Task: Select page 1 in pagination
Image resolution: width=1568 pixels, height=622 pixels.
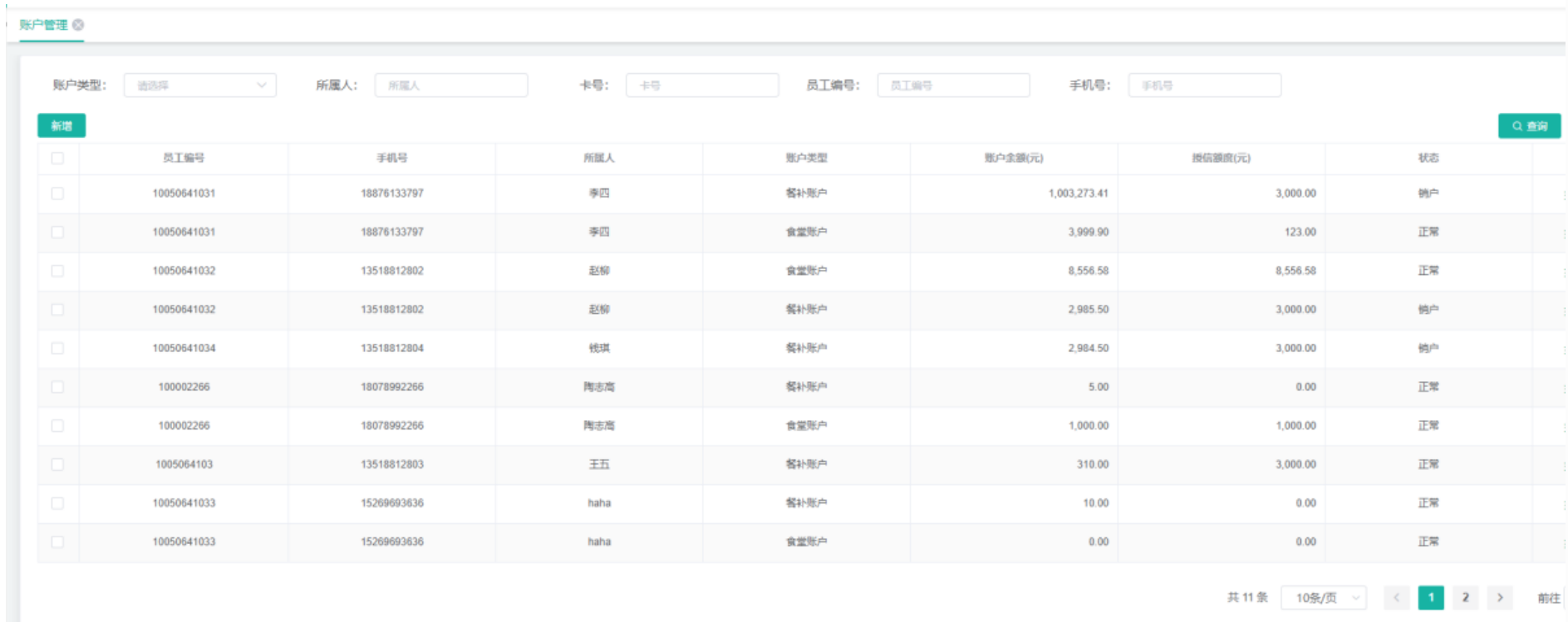Action: (1431, 598)
